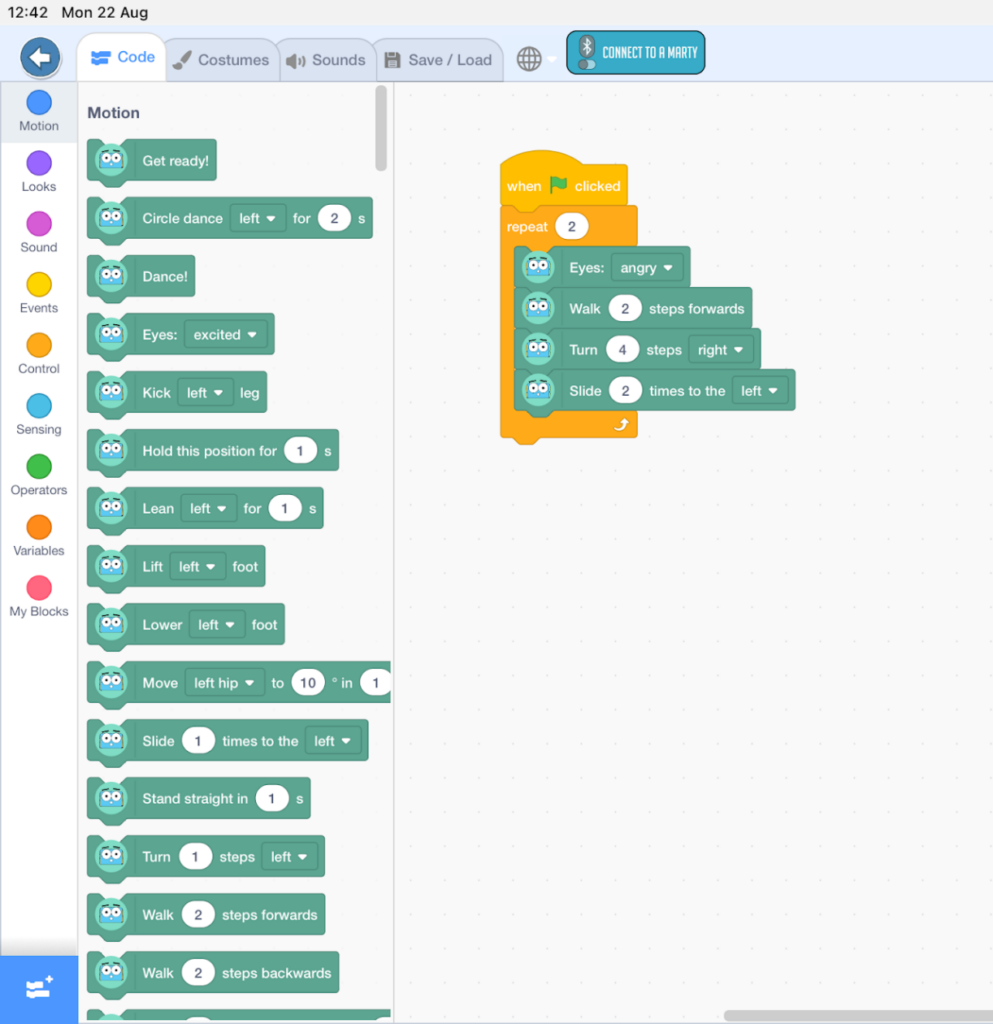Screen dimensions: 993x1024
Task: Click the repeat count input field
Action: (571, 227)
